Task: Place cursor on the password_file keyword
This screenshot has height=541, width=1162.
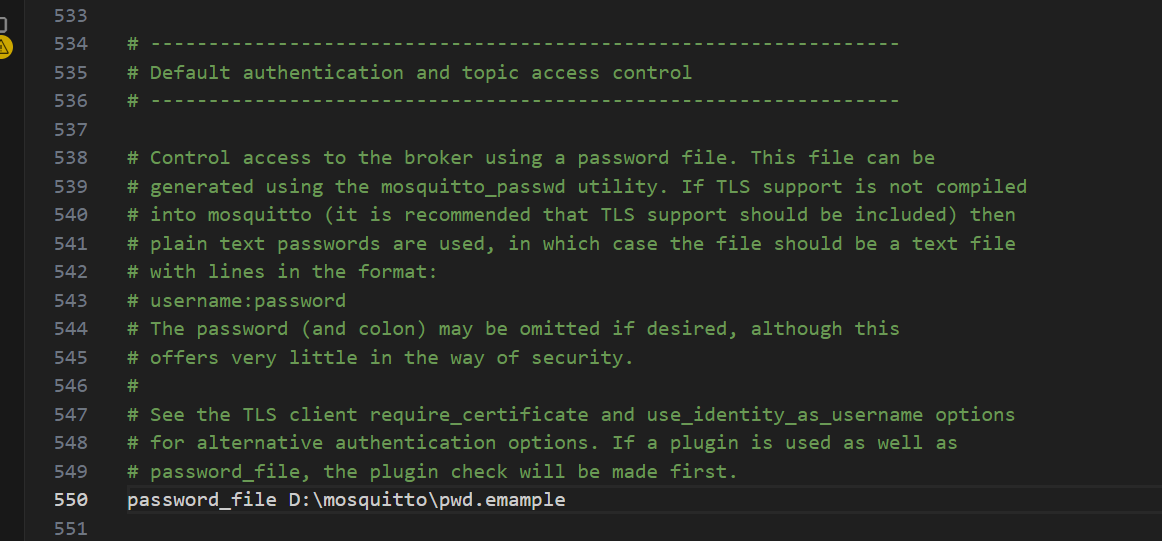Action: 196,500
